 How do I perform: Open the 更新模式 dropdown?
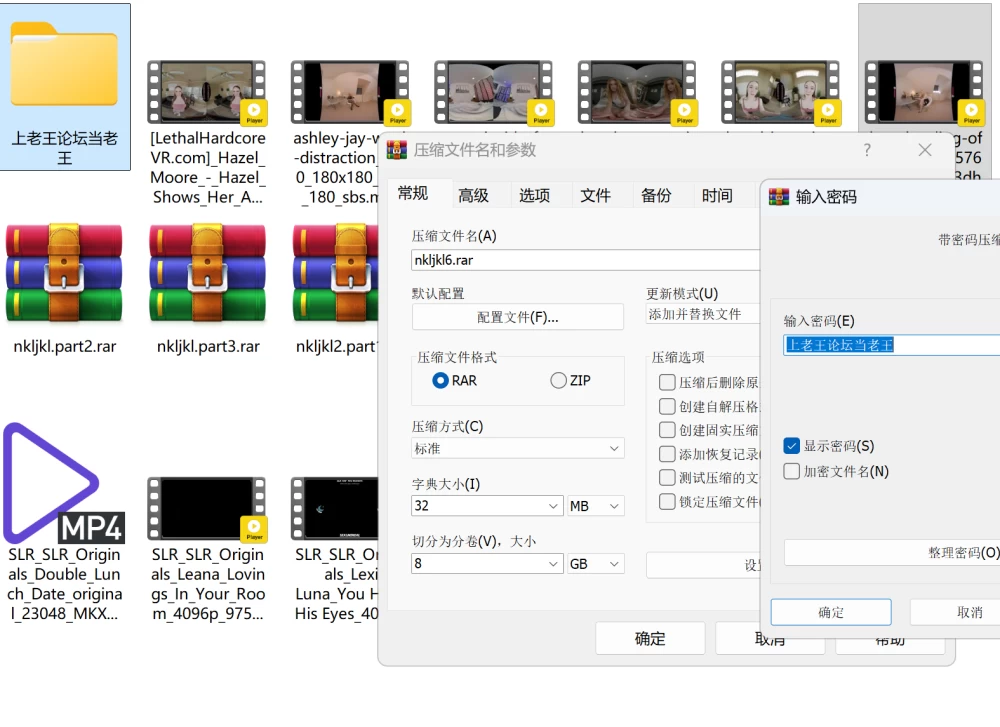(x=703, y=314)
